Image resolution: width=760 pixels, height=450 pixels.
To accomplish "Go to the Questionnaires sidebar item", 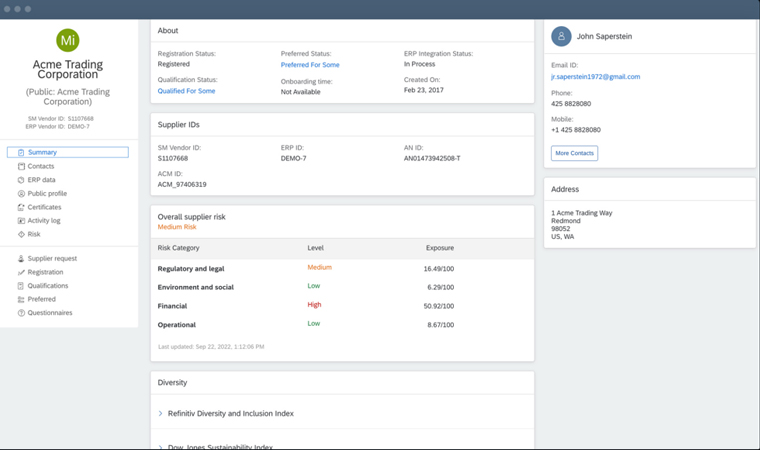I will pos(50,313).
